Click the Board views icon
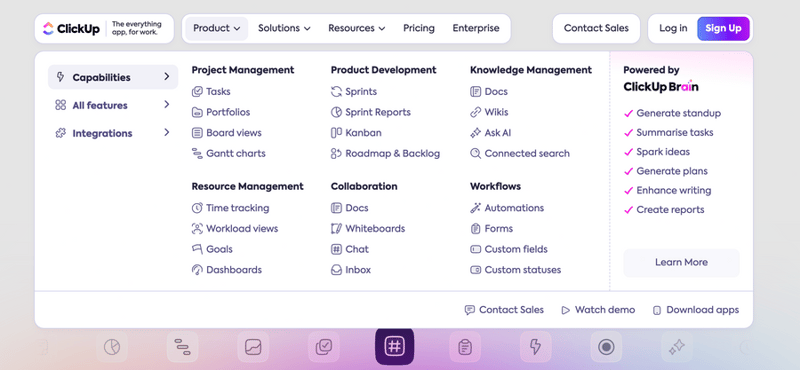This screenshot has width=800, height=370. pos(197,133)
